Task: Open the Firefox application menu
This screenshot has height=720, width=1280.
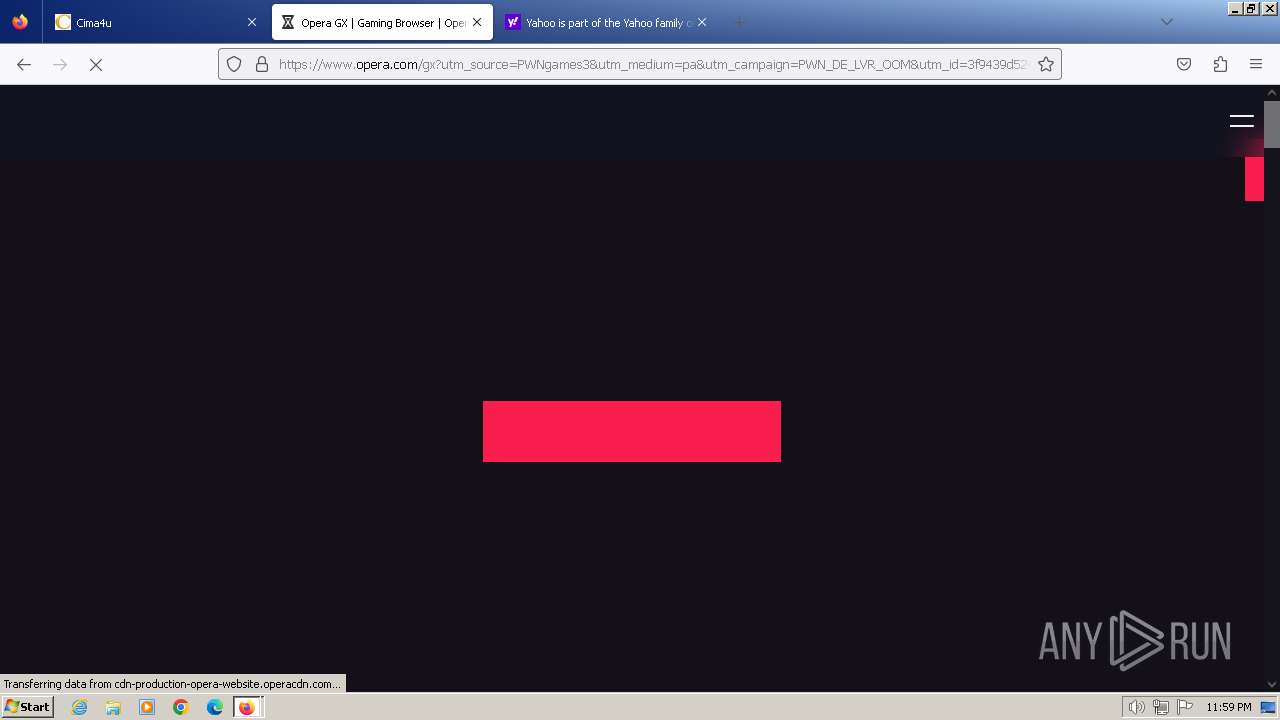Action: tap(1256, 64)
